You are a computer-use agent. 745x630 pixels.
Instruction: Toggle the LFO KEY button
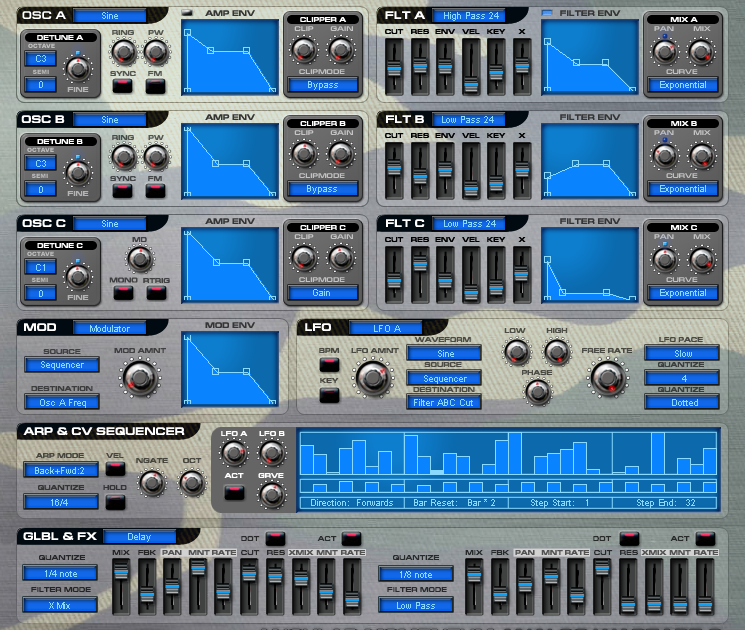(x=329, y=395)
